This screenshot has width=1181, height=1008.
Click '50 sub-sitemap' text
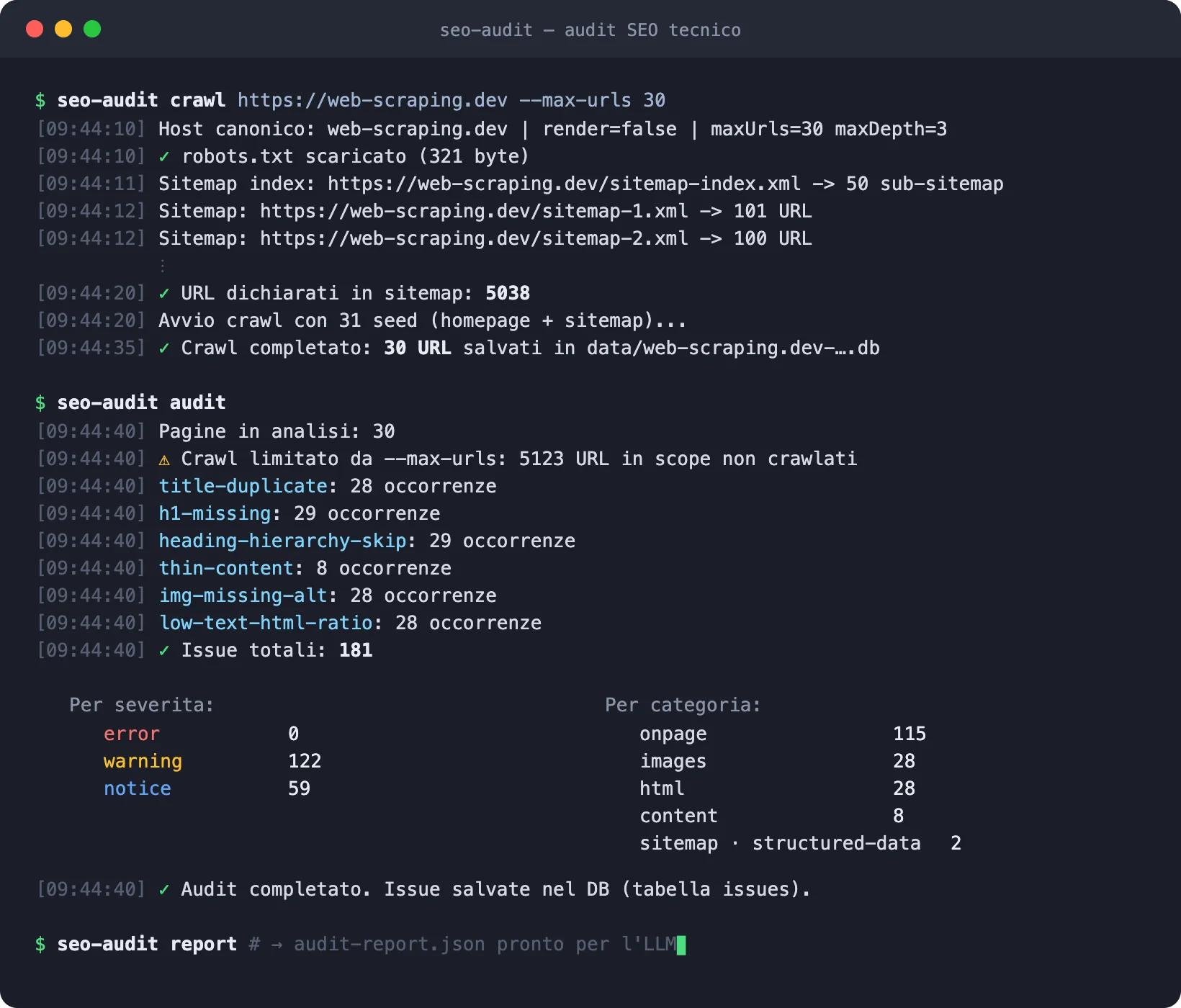[x=925, y=184]
